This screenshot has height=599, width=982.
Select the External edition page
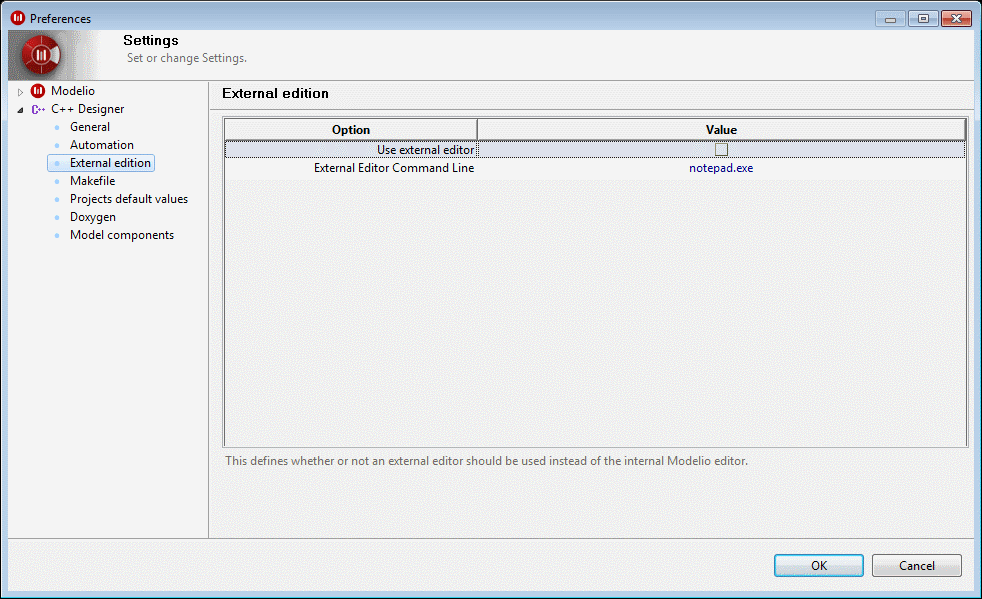pyautogui.click(x=110, y=163)
